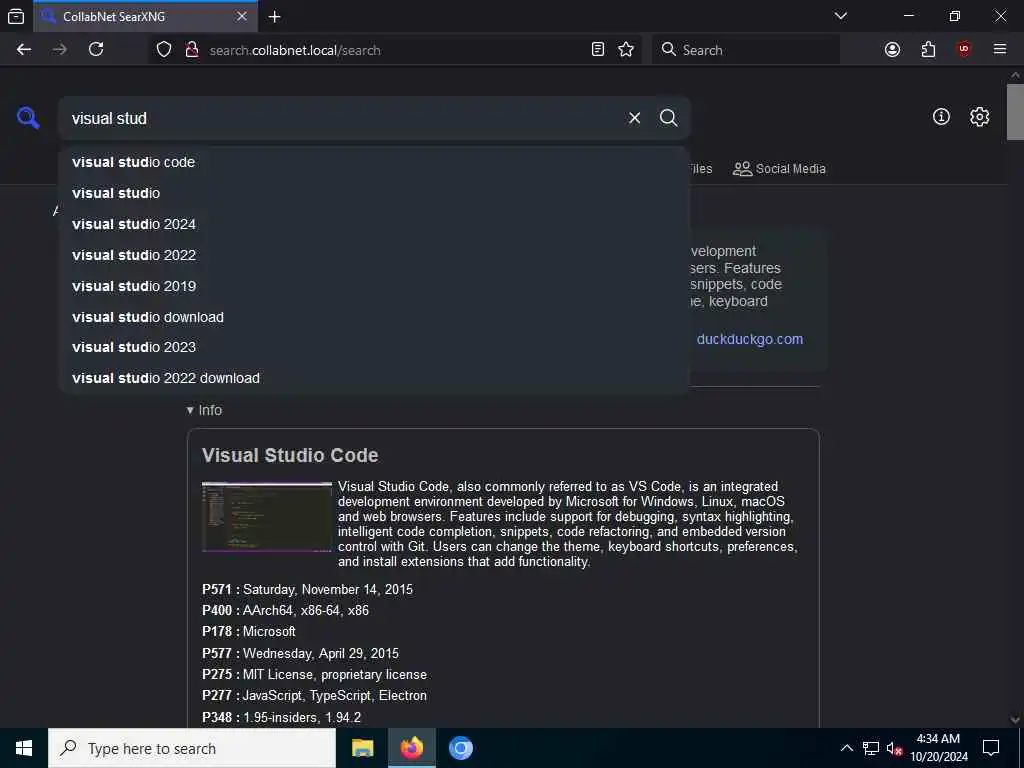Bookmark this page with star icon

(626, 50)
